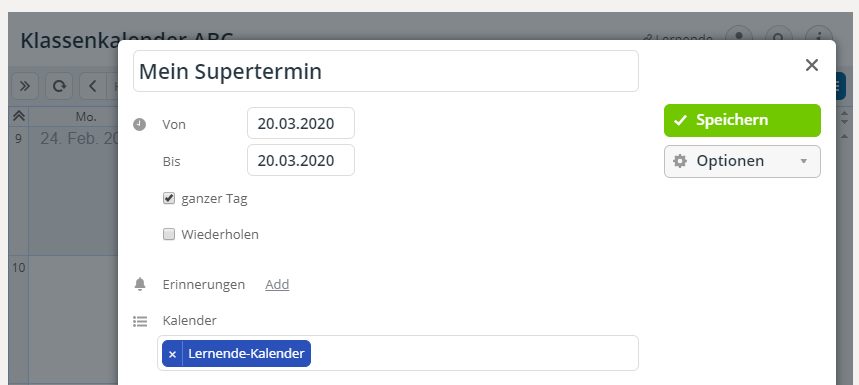
Task: Click the dropdown arrow on the Optionen button
Action: (804, 162)
